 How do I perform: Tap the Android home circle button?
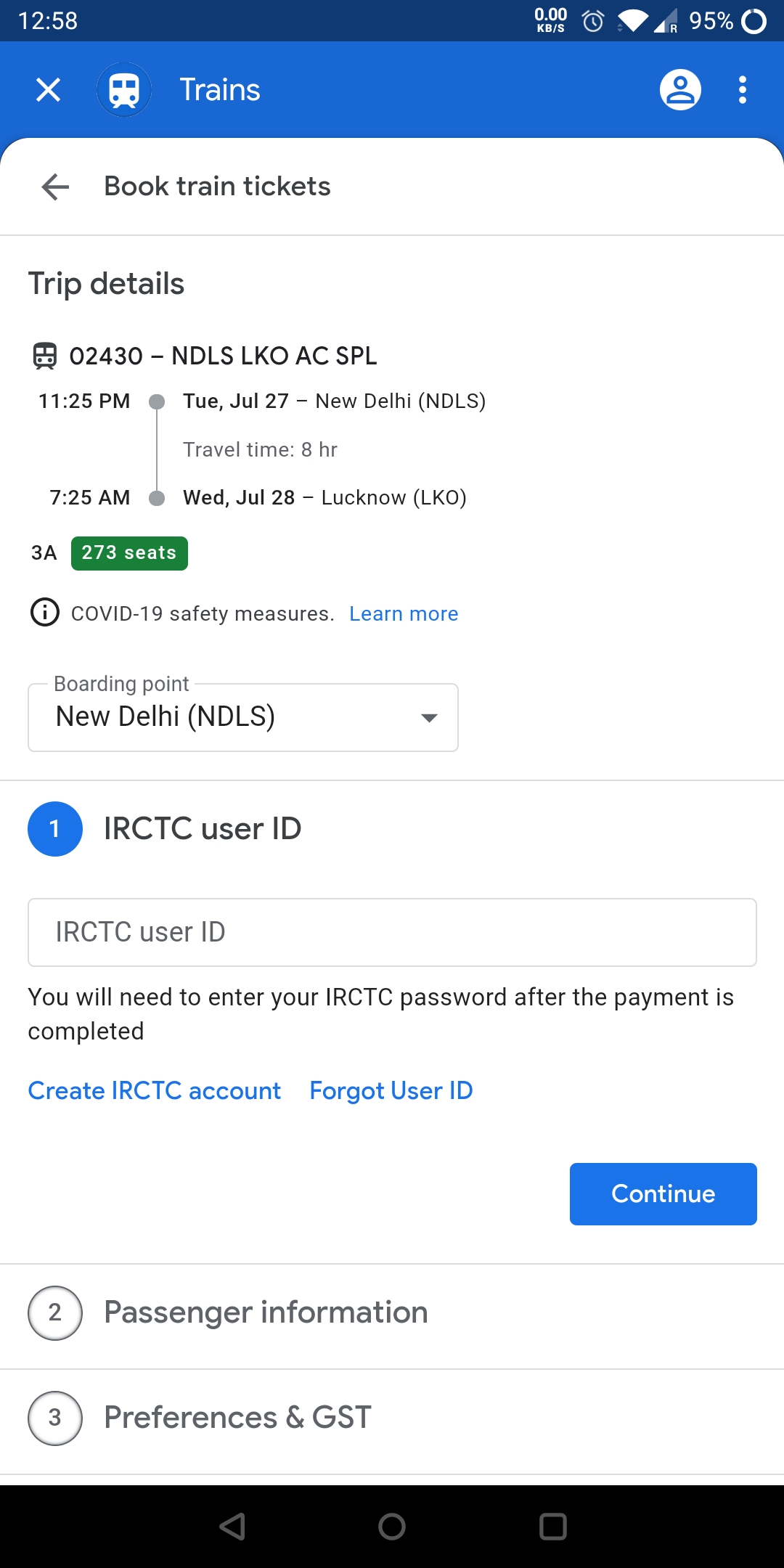click(x=392, y=1527)
